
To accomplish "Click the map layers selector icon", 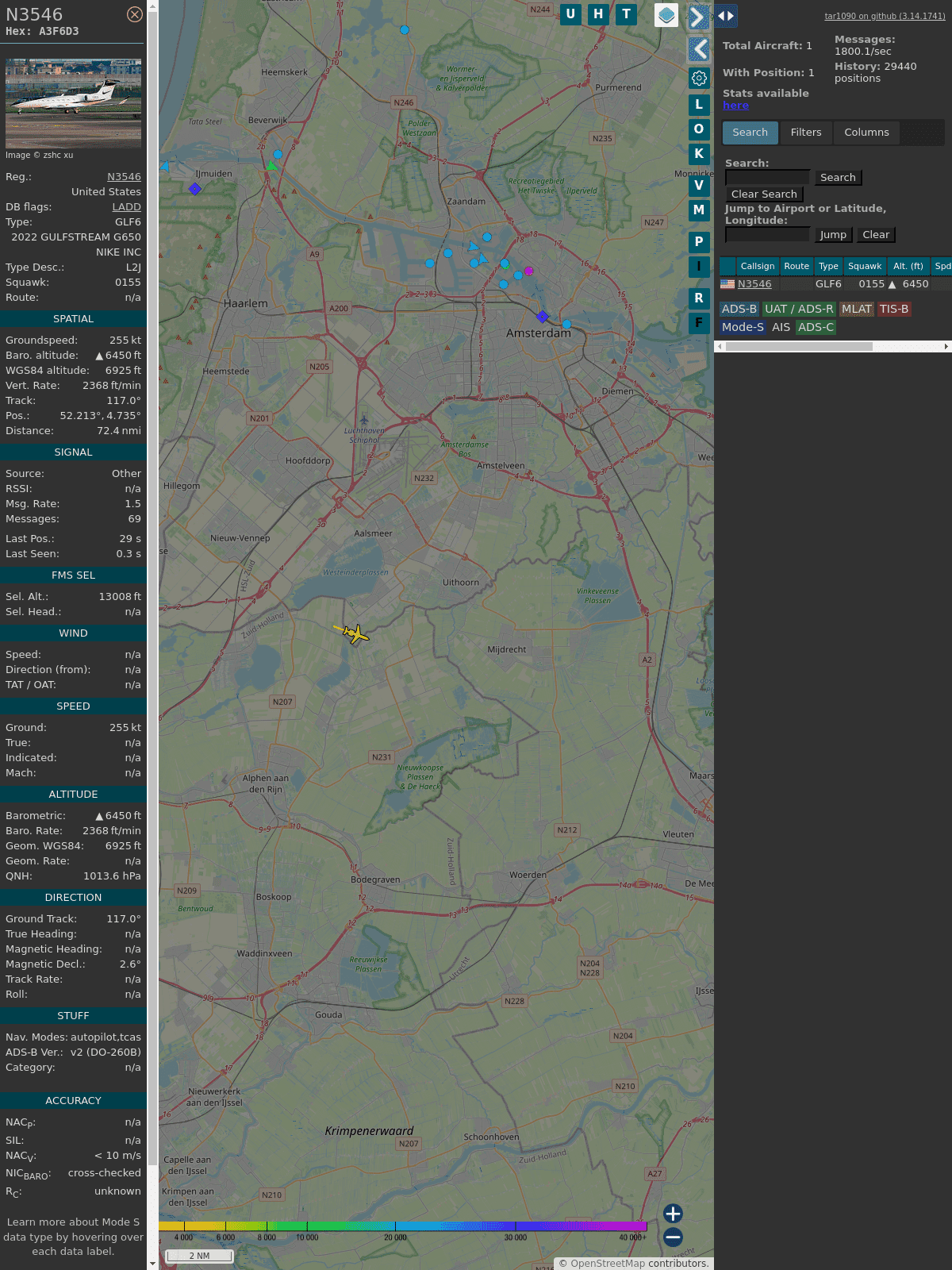I will 666,15.
